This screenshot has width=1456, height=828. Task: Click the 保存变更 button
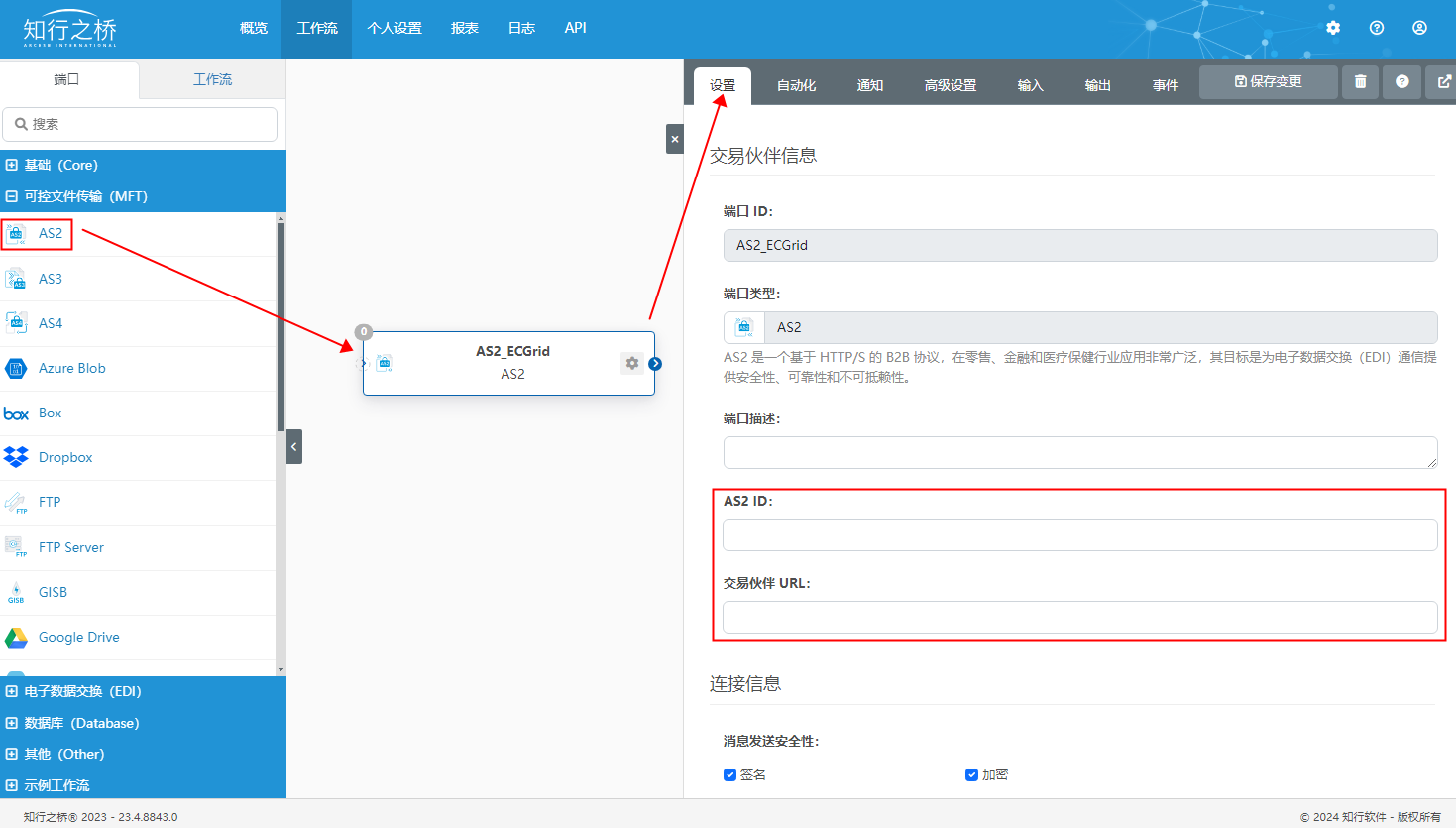click(1268, 82)
